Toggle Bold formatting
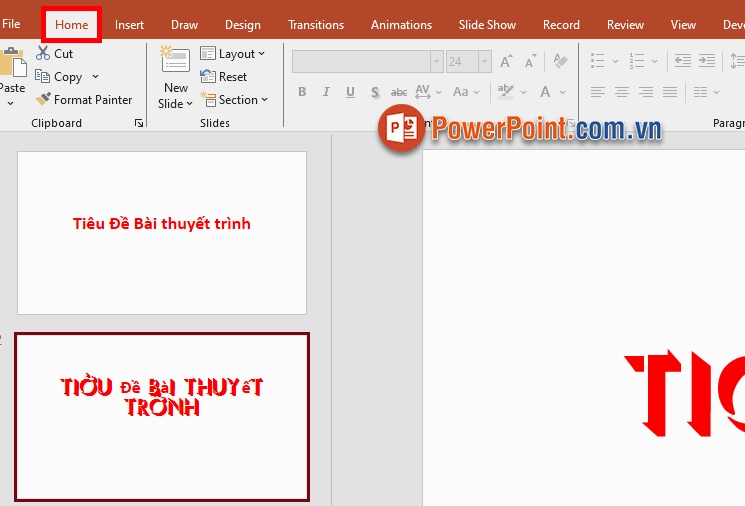 pyautogui.click(x=302, y=92)
